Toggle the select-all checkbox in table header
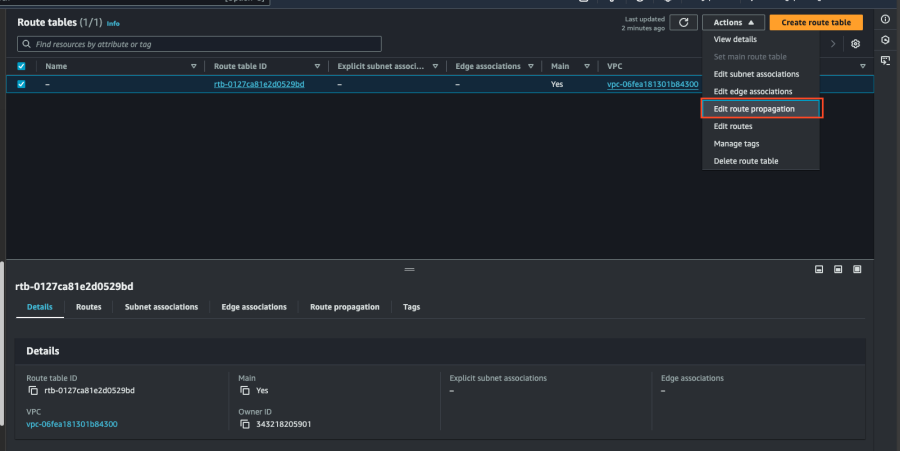 click(22, 66)
